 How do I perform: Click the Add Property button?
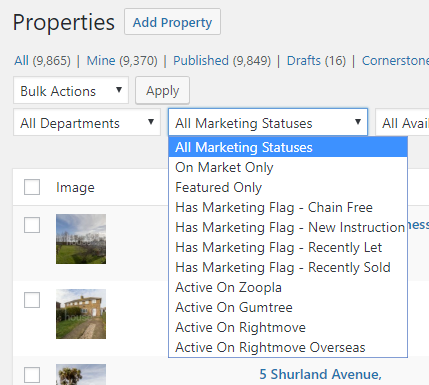172,22
